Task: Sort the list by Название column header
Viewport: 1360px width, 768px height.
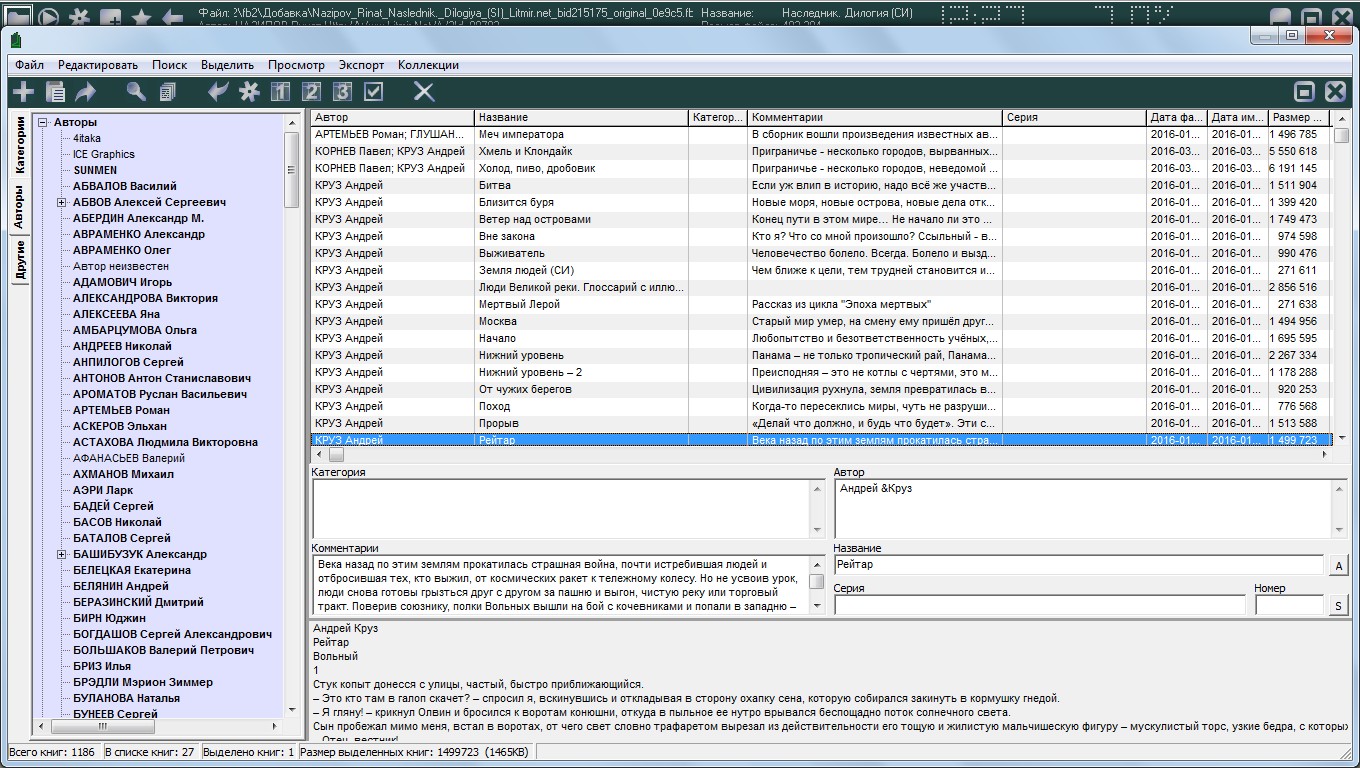Action: pyautogui.click(x=581, y=117)
